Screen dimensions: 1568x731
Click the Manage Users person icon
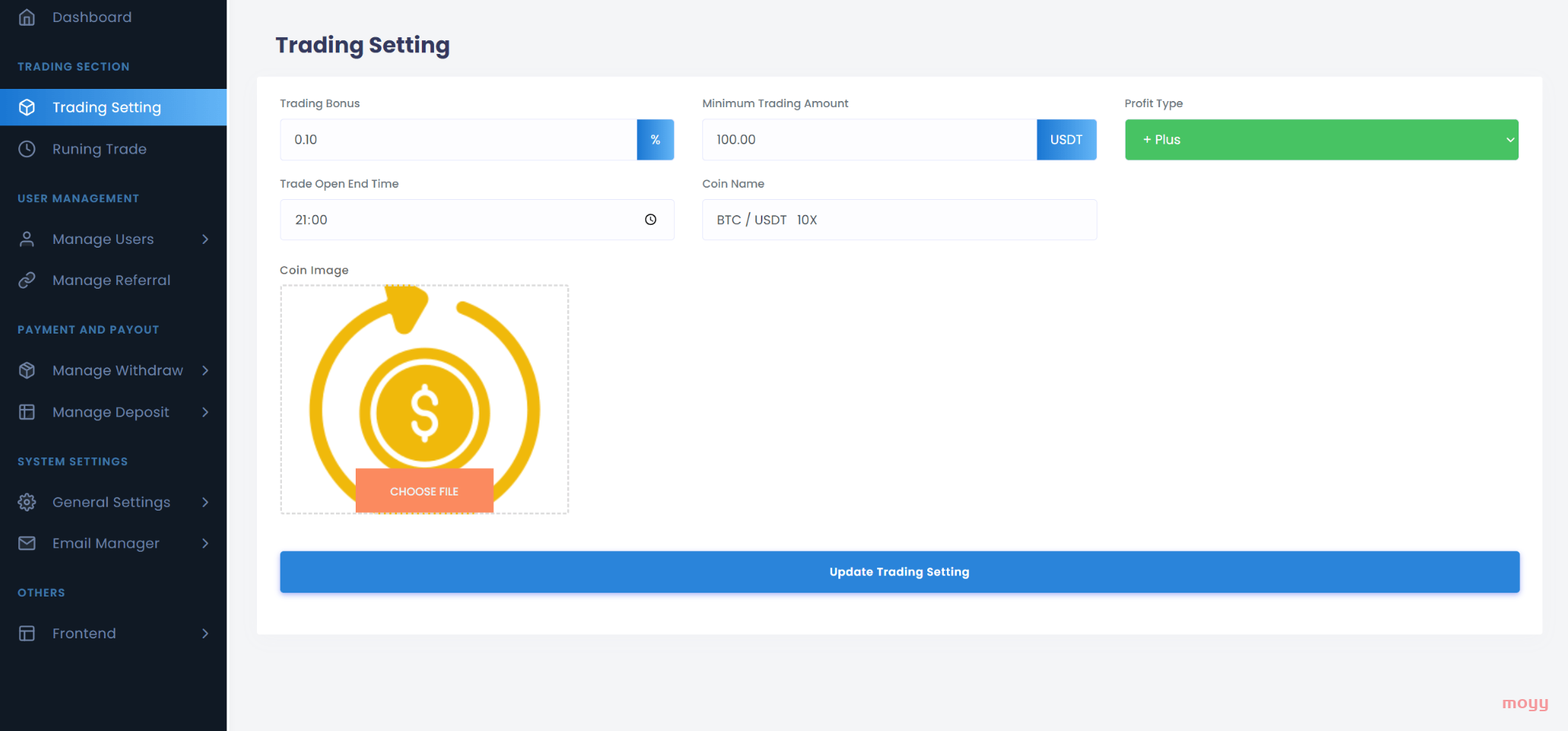pos(27,239)
